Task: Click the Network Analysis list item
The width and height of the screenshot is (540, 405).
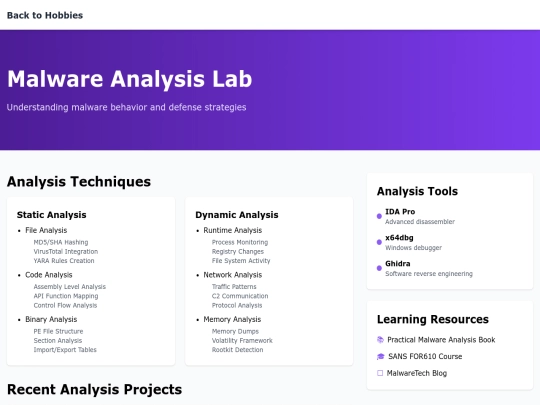Action: (x=232, y=275)
